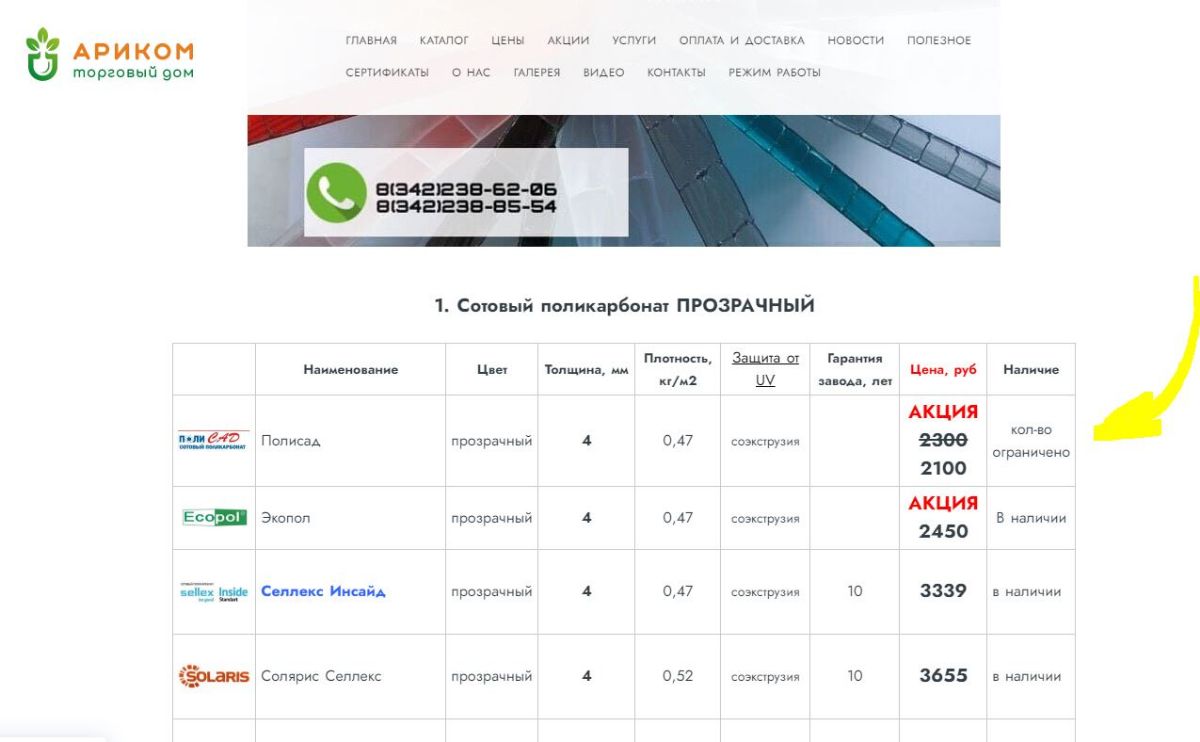Go to the Акции page
This screenshot has width=1200, height=742.
click(x=566, y=41)
